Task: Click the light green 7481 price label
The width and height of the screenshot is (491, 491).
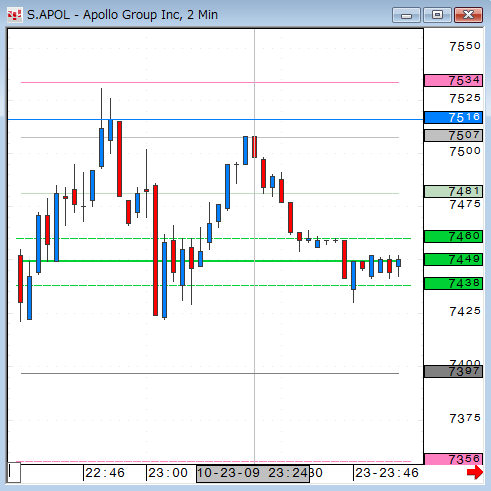Action: click(453, 191)
